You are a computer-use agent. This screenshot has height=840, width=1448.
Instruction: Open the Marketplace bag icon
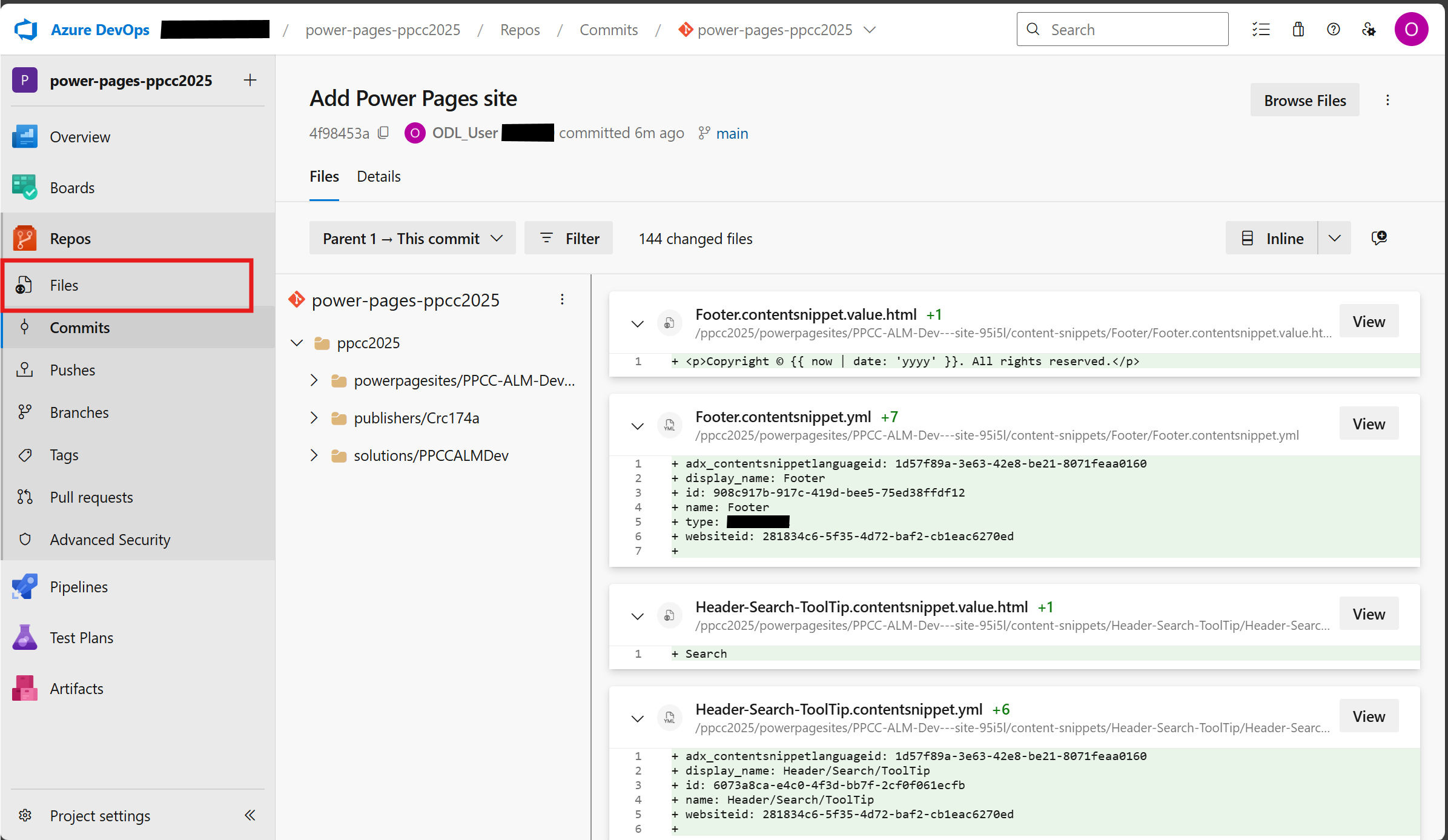(x=1298, y=29)
